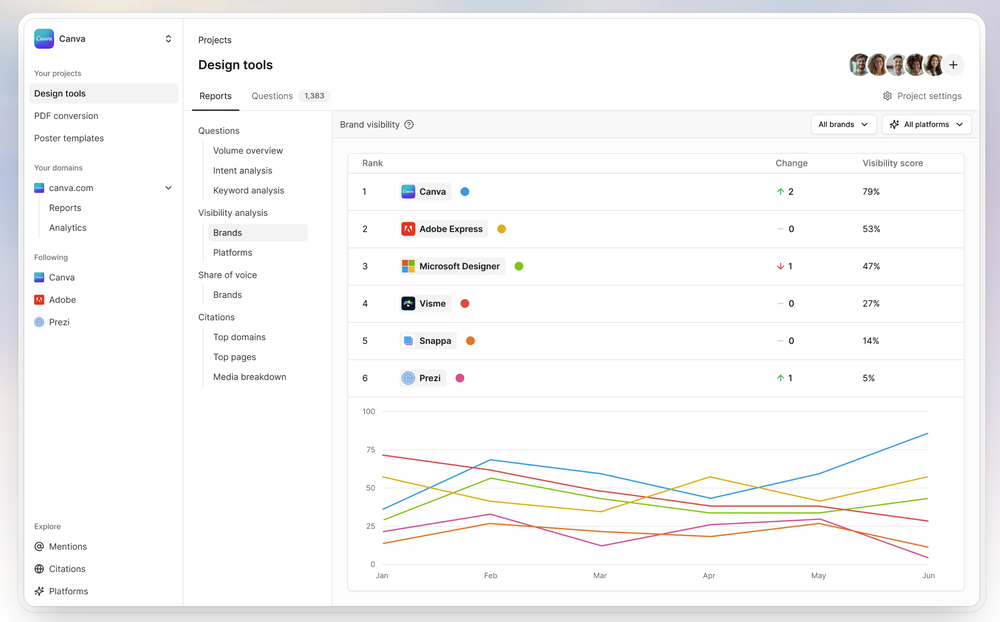Click the Change column header

tap(791, 163)
